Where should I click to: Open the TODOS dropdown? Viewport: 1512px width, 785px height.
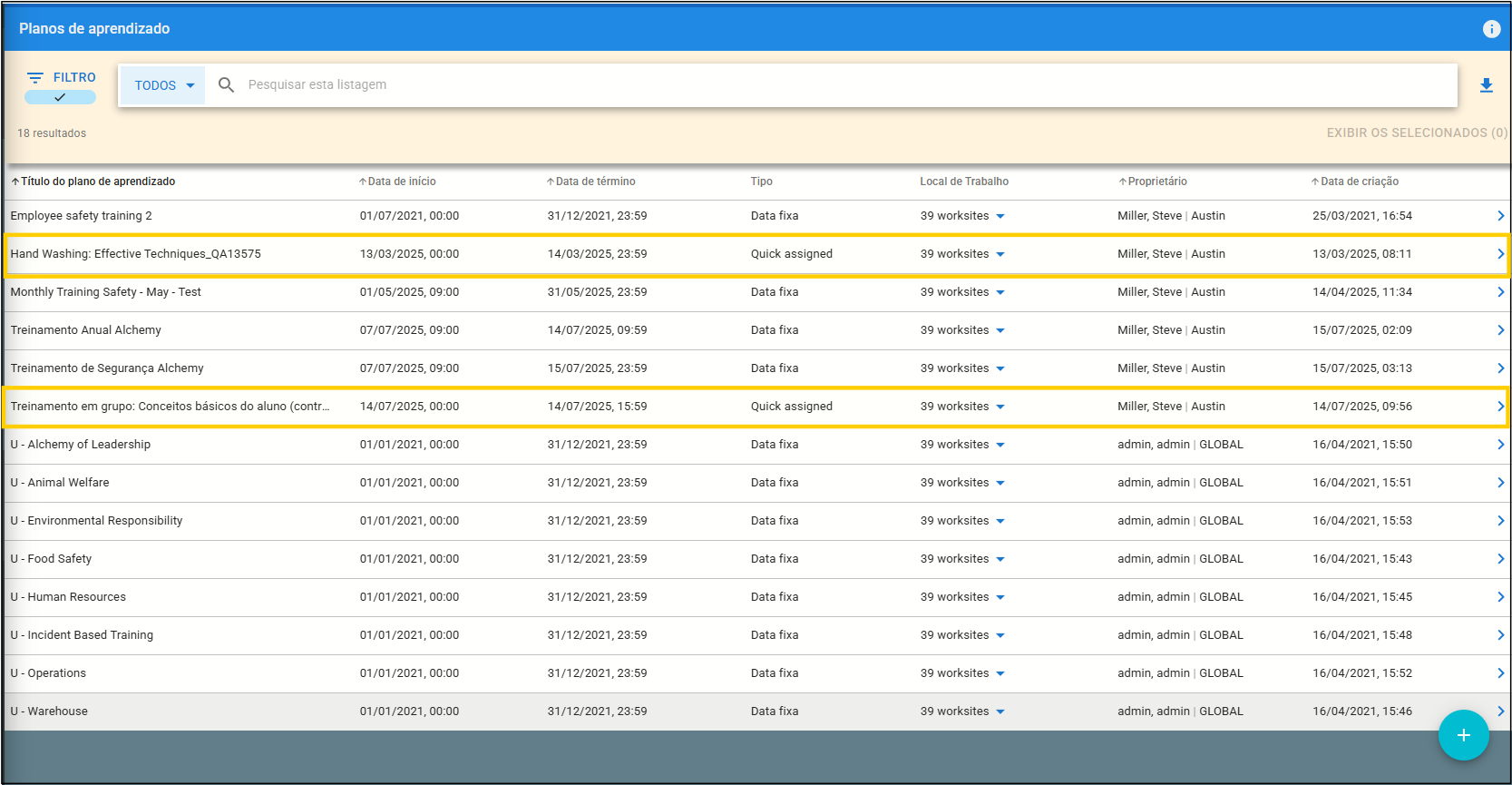[163, 85]
